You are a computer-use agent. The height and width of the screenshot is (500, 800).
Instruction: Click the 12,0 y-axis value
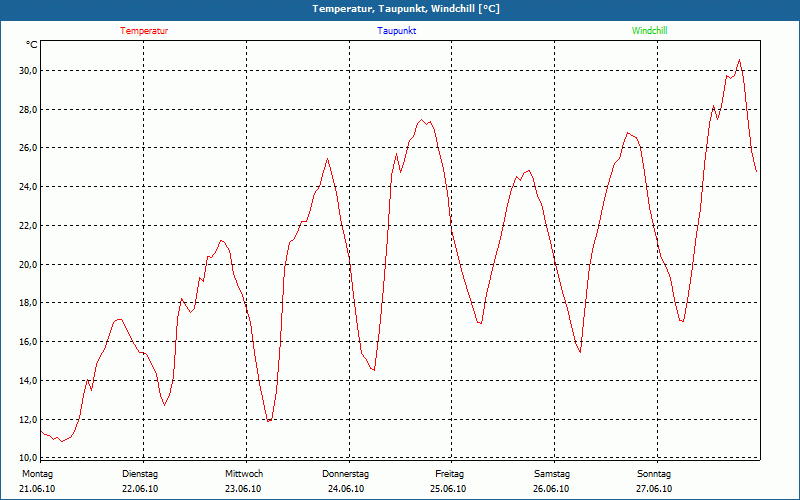coord(29,419)
